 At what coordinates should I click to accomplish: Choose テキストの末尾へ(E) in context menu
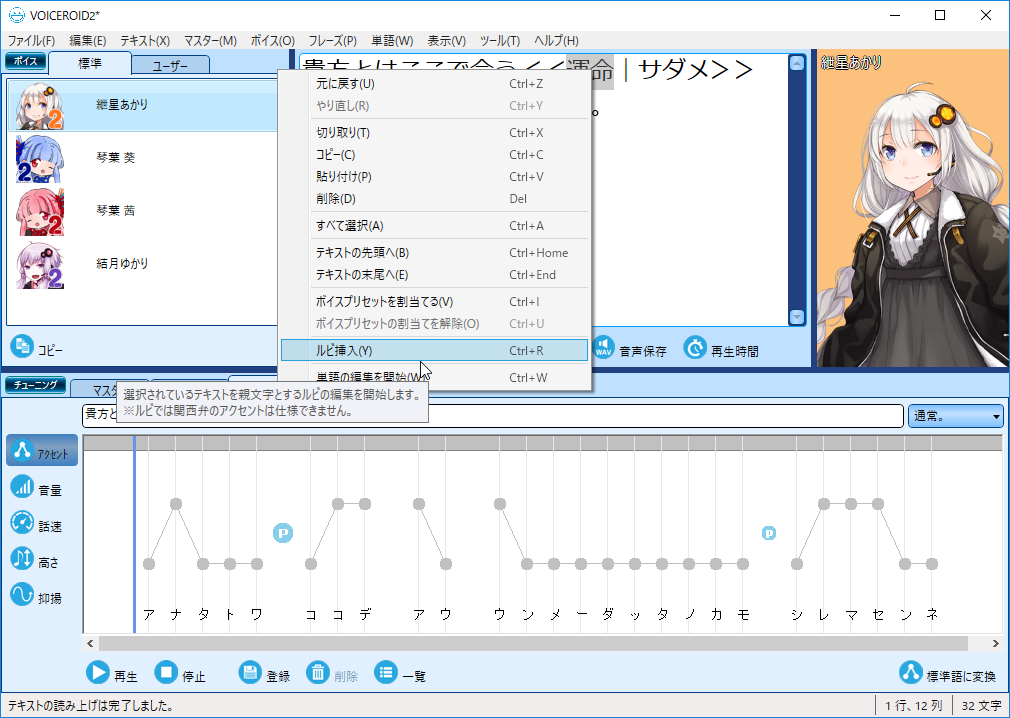click(x=434, y=274)
